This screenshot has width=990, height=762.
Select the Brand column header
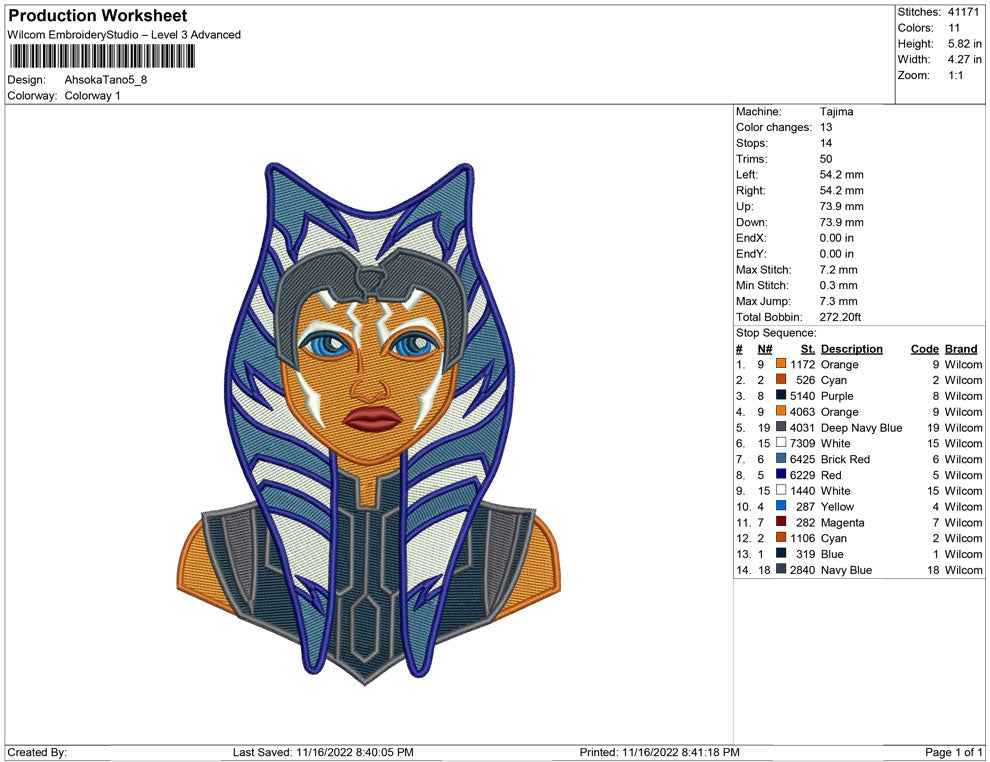pyautogui.click(x=961, y=348)
